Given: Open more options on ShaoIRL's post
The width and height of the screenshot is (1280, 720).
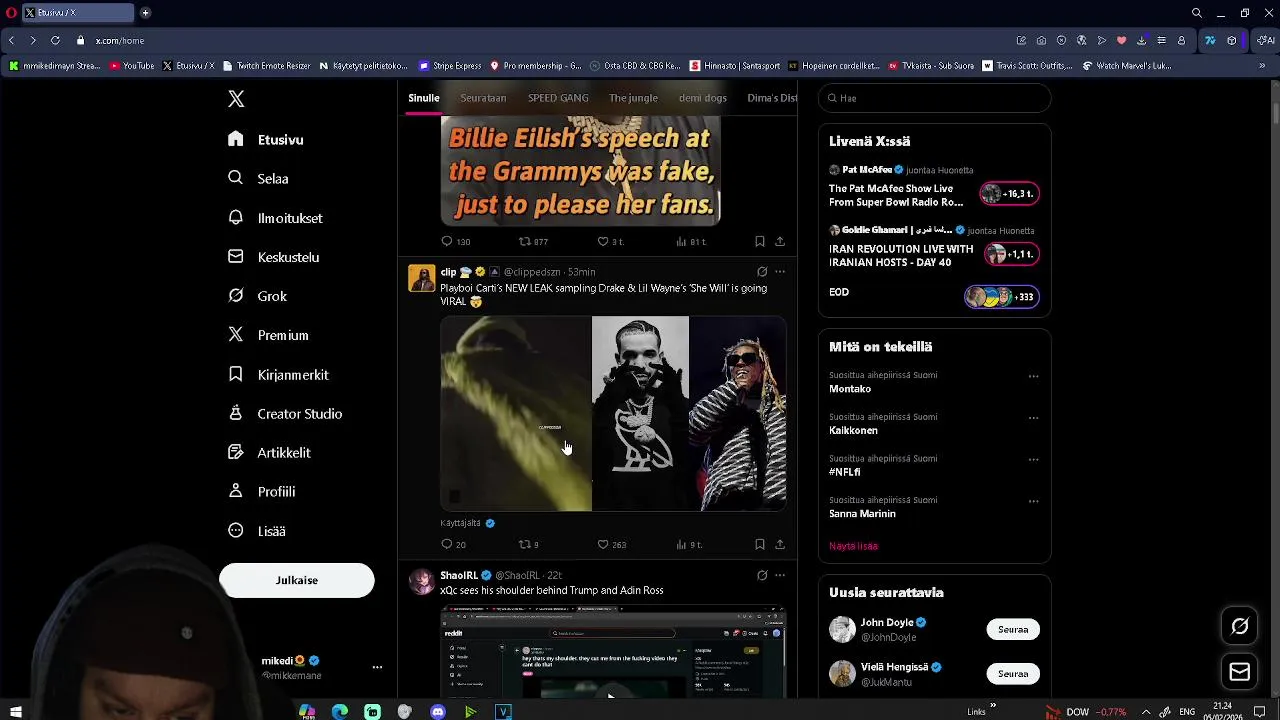Looking at the screenshot, I should pyautogui.click(x=780, y=575).
